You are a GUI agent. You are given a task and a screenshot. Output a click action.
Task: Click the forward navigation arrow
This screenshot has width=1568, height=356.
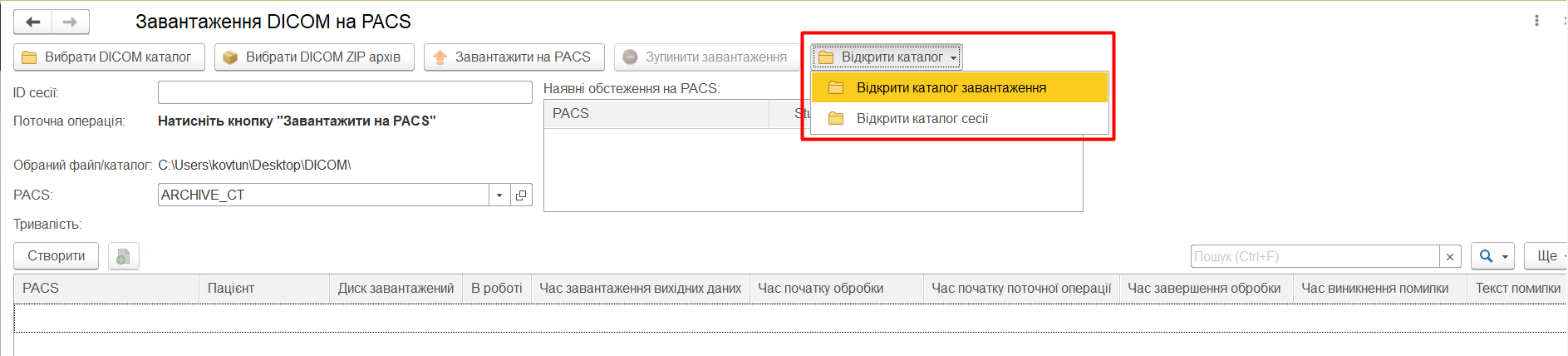coord(71,22)
